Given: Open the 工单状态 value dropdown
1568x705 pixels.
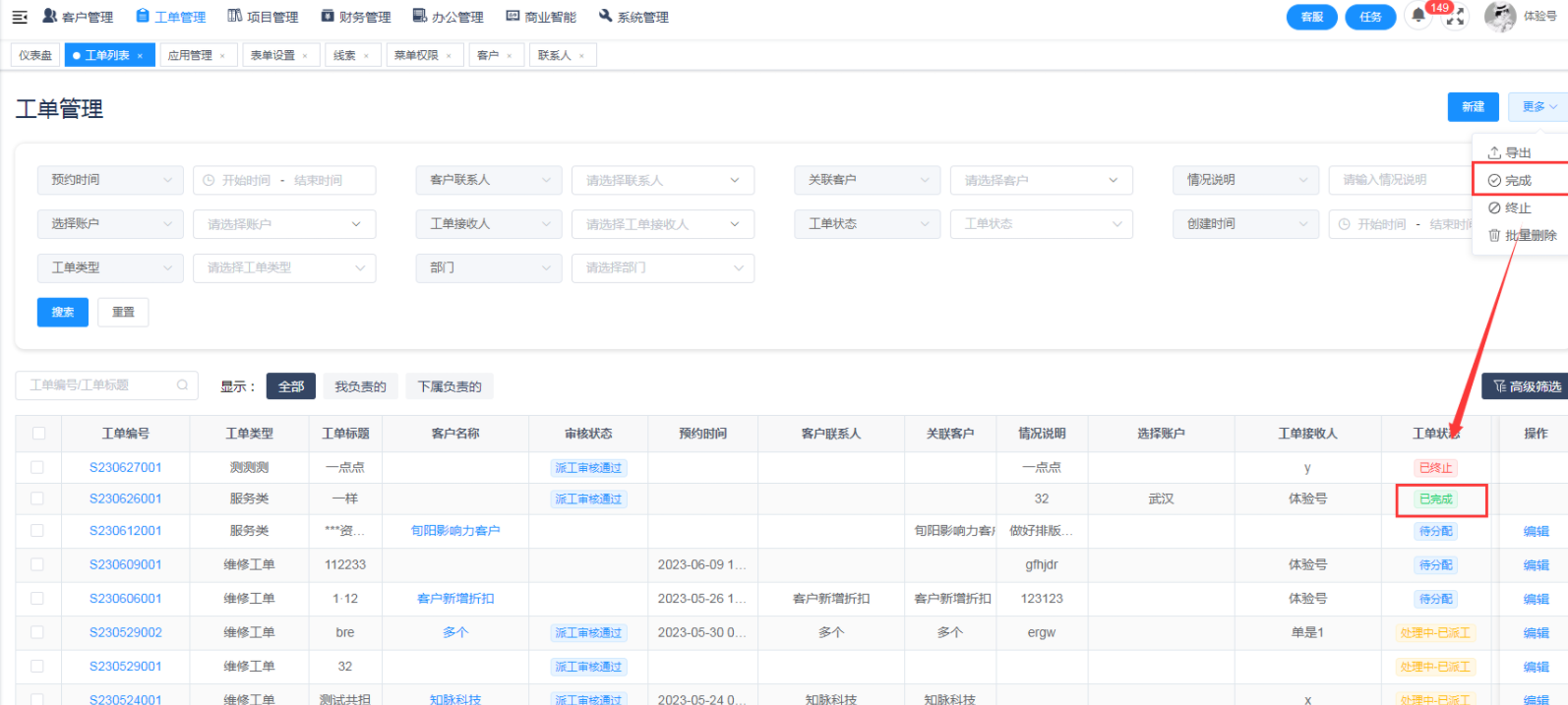Looking at the screenshot, I should click(1042, 224).
